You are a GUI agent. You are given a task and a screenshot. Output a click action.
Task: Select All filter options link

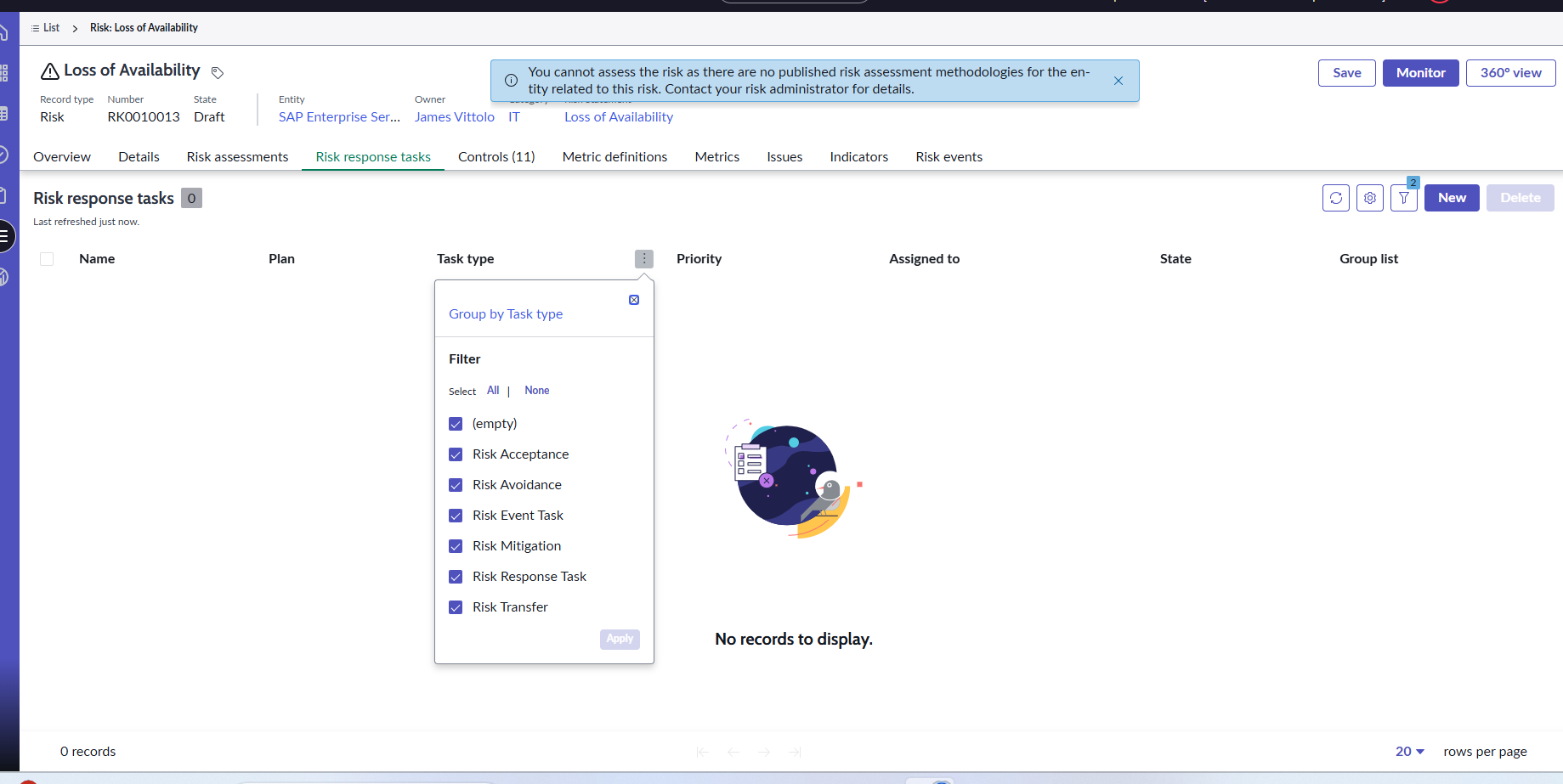(x=493, y=391)
